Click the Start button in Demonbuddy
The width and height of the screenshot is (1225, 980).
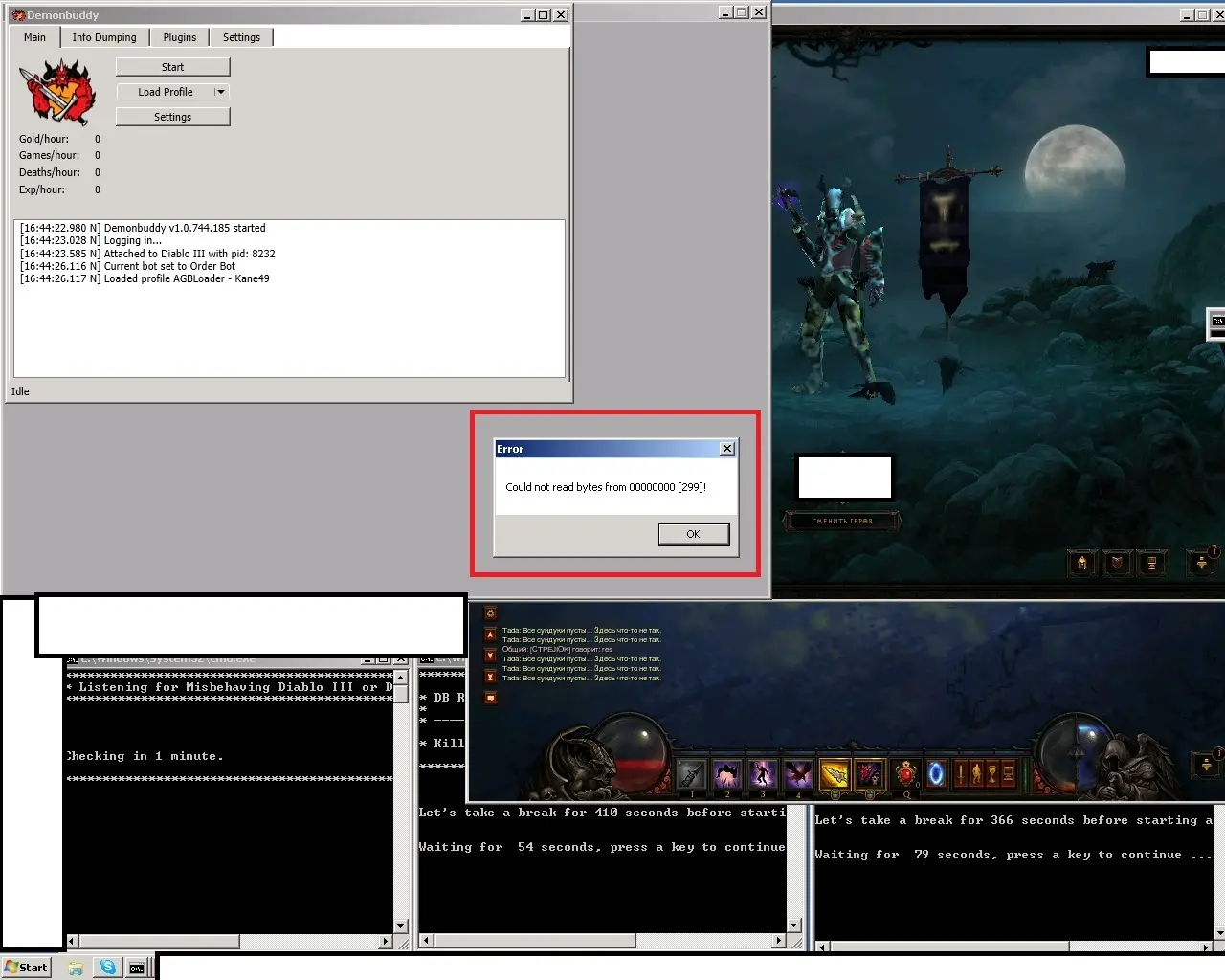click(173, 67)
